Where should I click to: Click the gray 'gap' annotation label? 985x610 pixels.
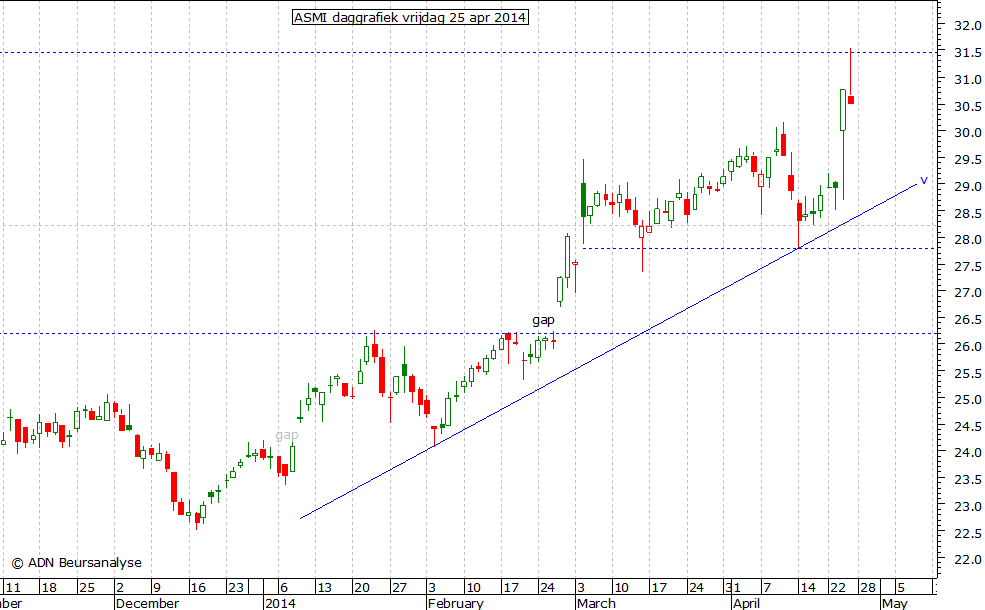286,435
